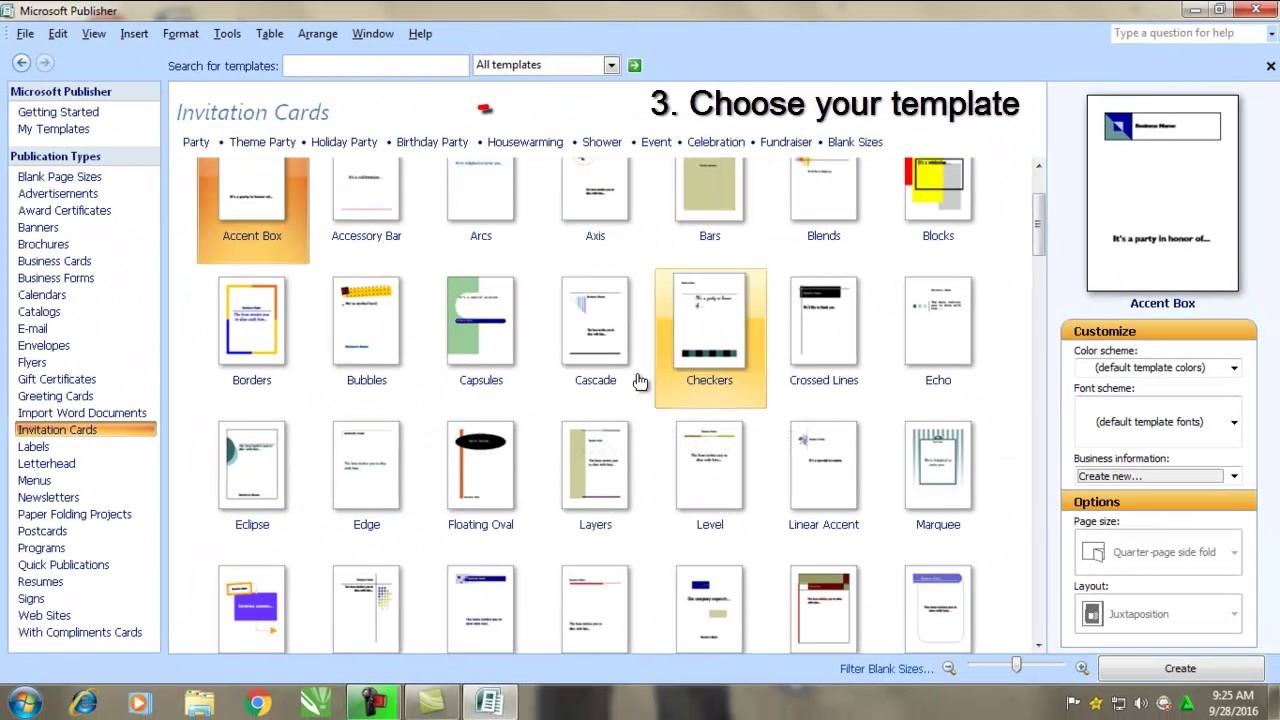Open Google Chrome from the taskbar
This screenshot has width=1280, height=720.
258,703
